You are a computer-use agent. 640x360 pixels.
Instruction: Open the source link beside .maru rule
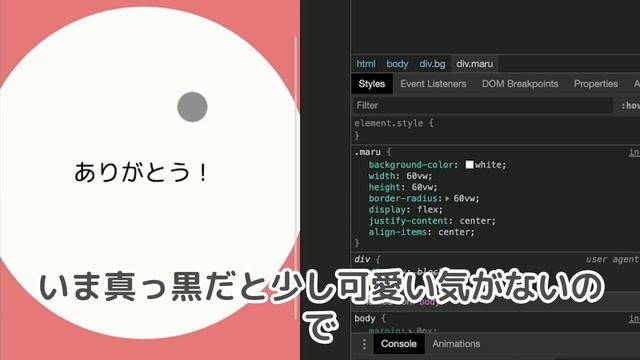tap(634, 152)
